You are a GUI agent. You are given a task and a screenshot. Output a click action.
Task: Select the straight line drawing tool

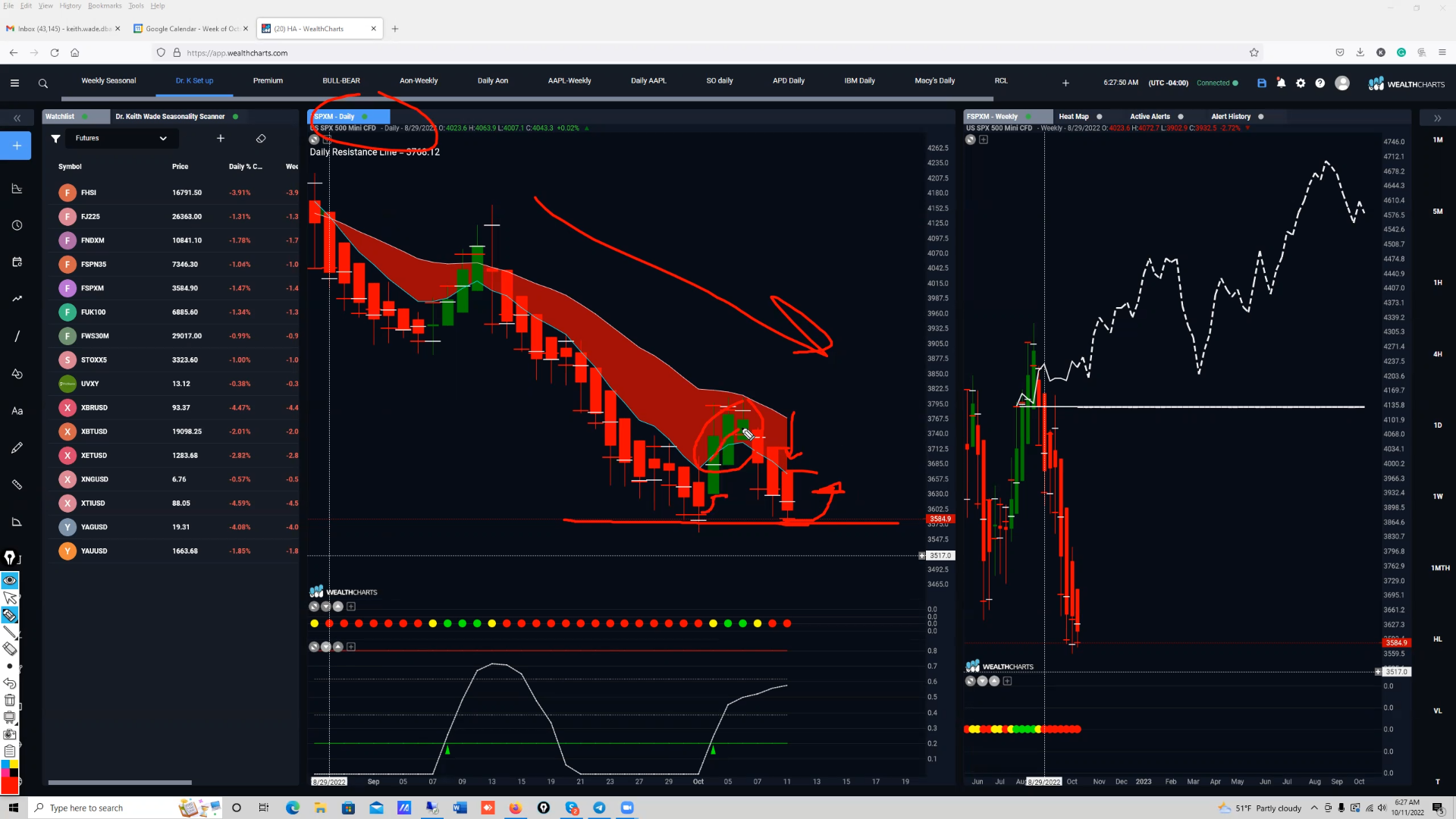point(17,336)
